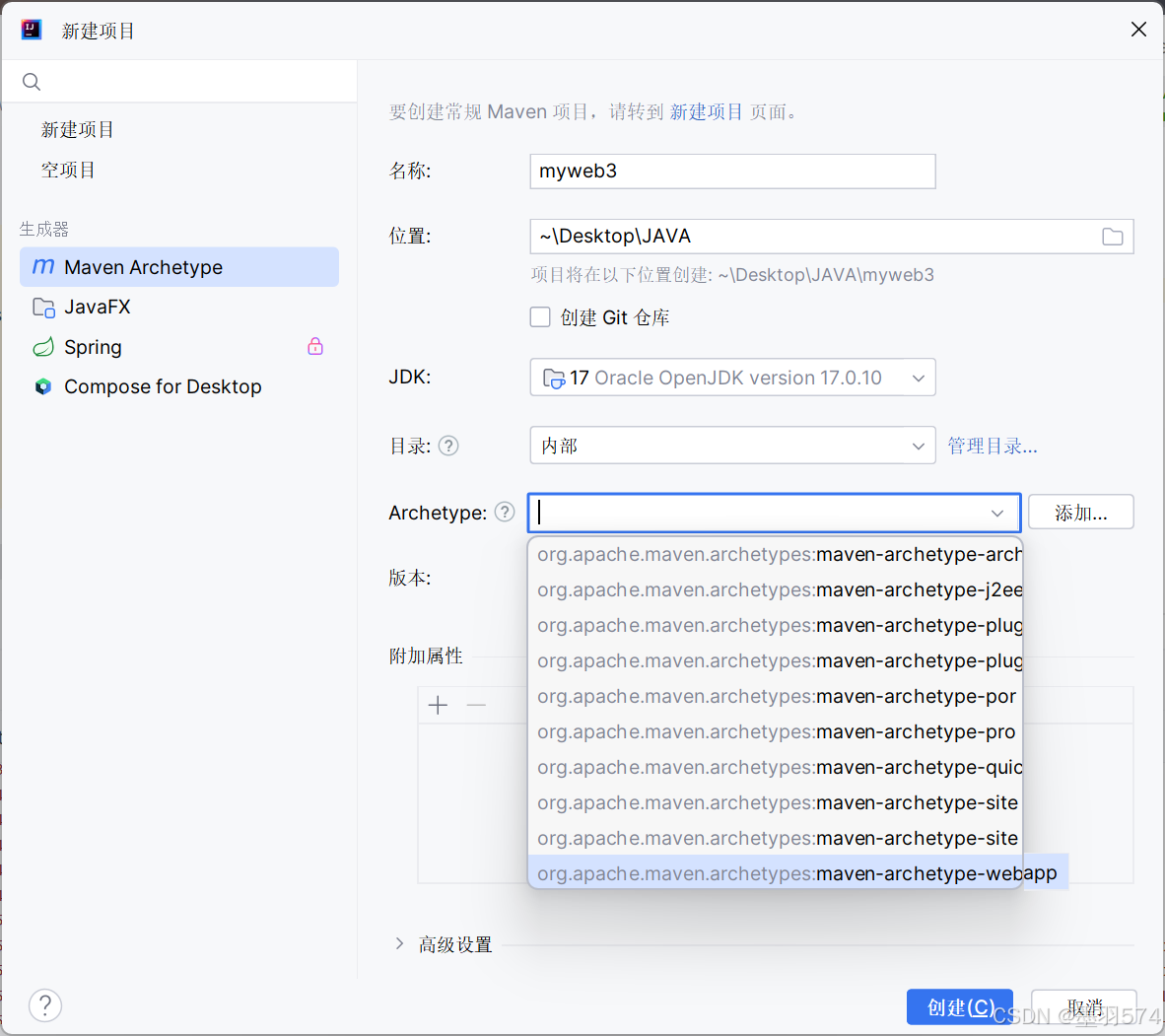The width and height of the screenshot is (1165, 1036).
Task: Collapse the Archetype dropdown arrow
Action: tap(997, 513)
